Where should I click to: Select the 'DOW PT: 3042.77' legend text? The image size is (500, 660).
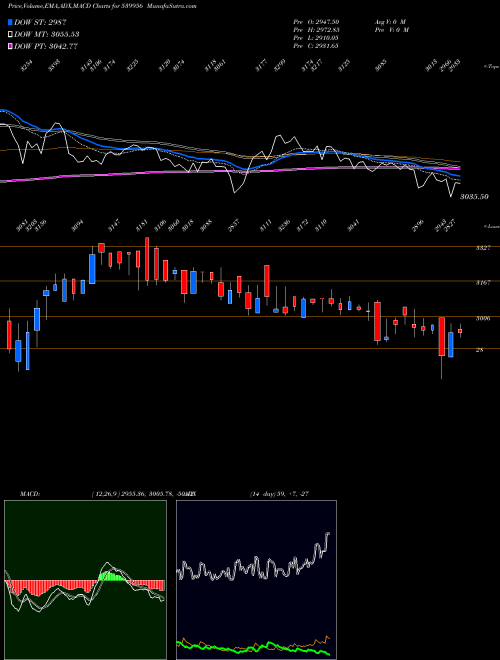46,46
